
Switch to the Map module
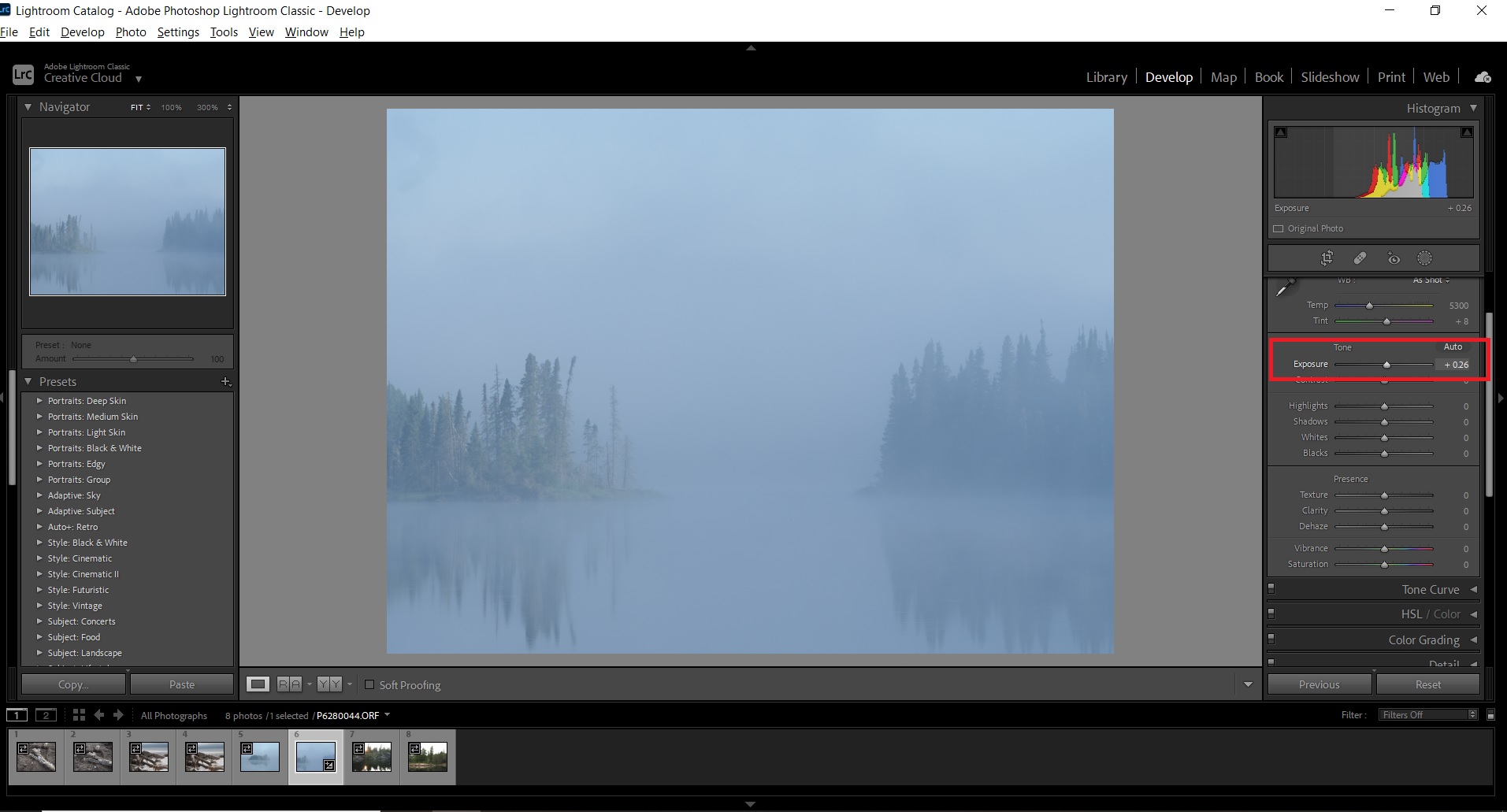click(x=1223, y=76)
